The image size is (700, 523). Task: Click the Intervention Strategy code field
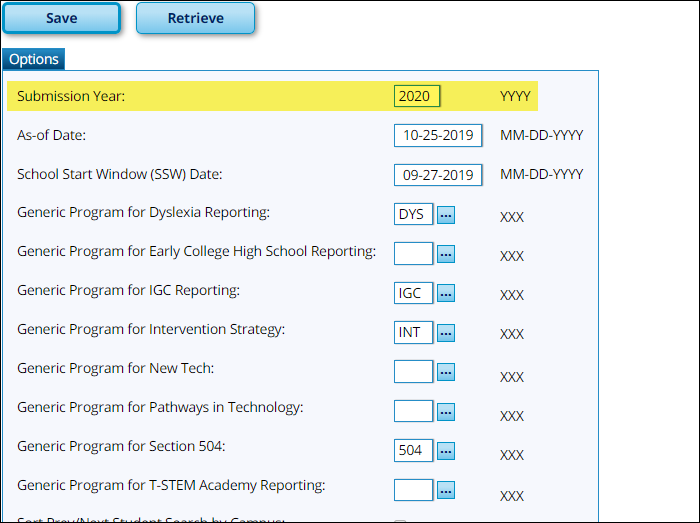(x=414, y=332)
